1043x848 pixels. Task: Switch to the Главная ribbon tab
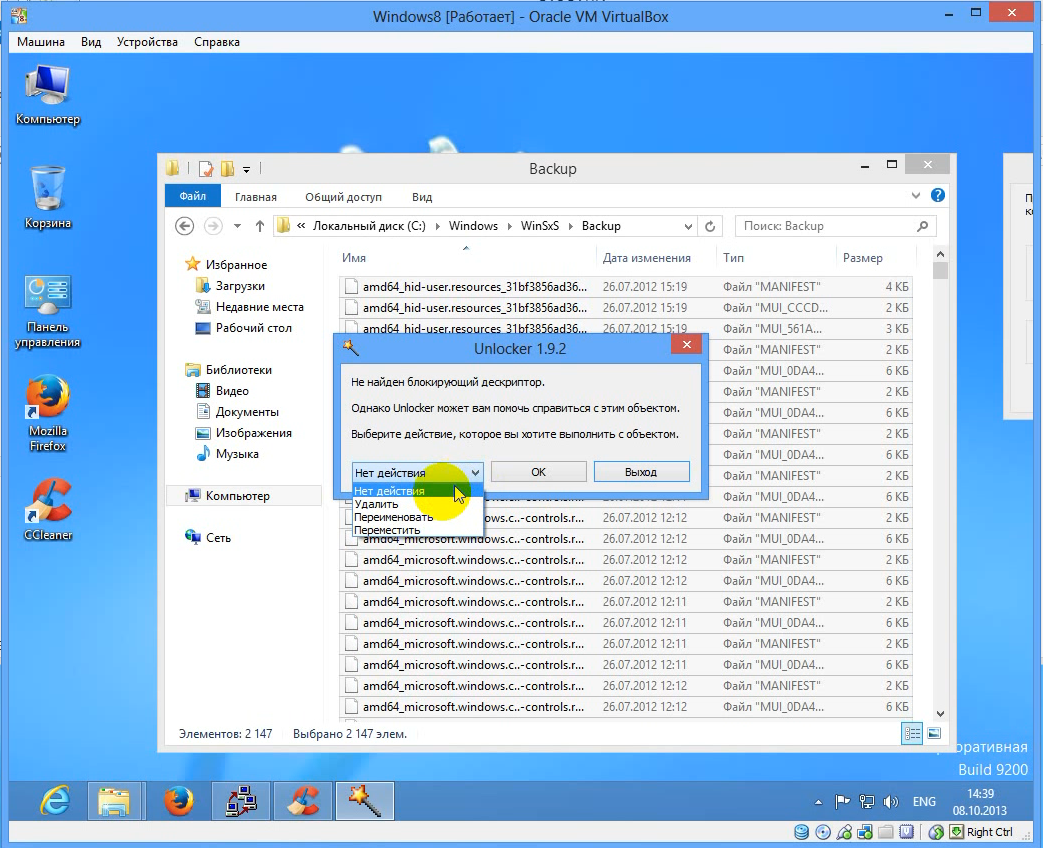[255, 197]
